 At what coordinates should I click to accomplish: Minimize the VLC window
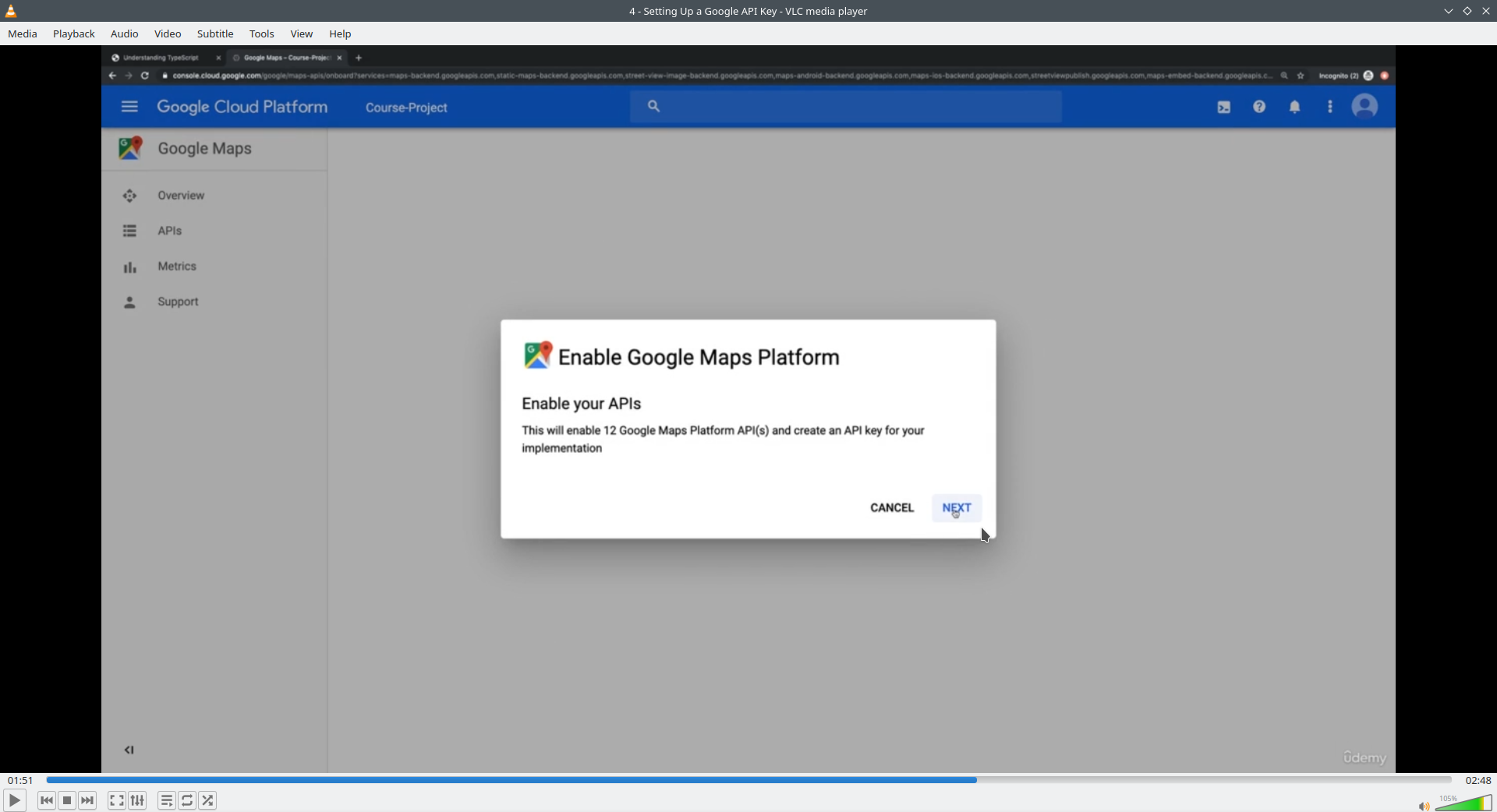pyautogui.click(x=1448, y=11)
